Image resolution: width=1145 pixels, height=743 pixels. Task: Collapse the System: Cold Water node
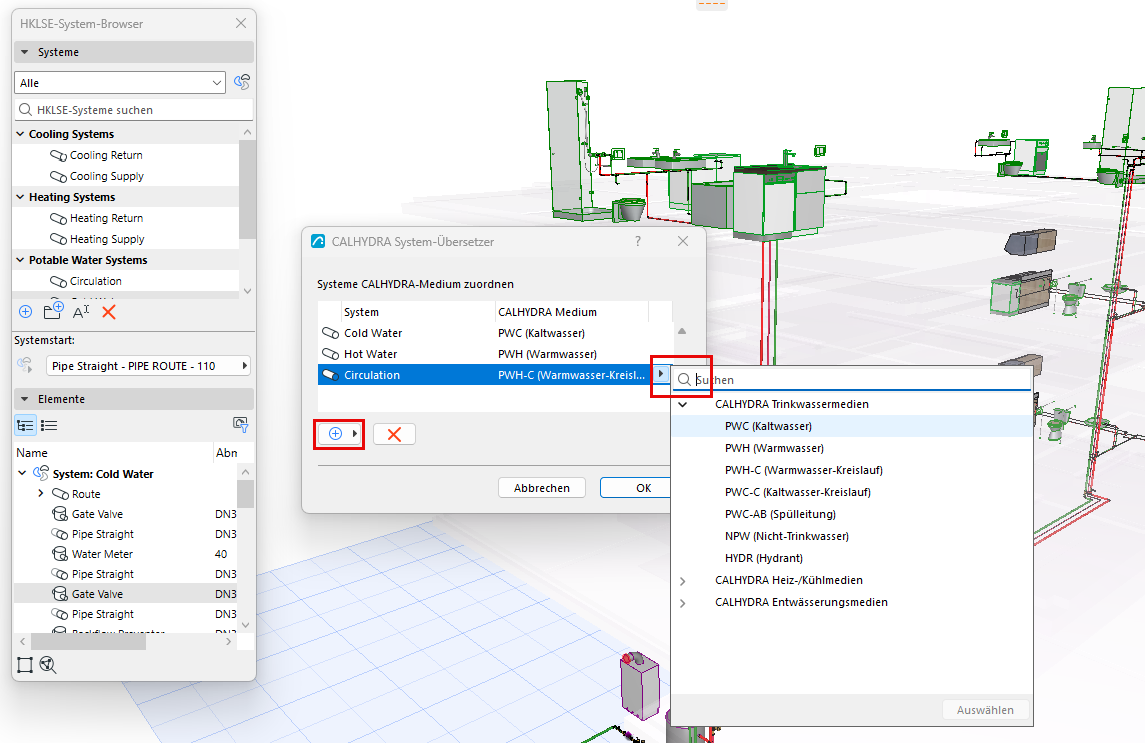[22, 473]
